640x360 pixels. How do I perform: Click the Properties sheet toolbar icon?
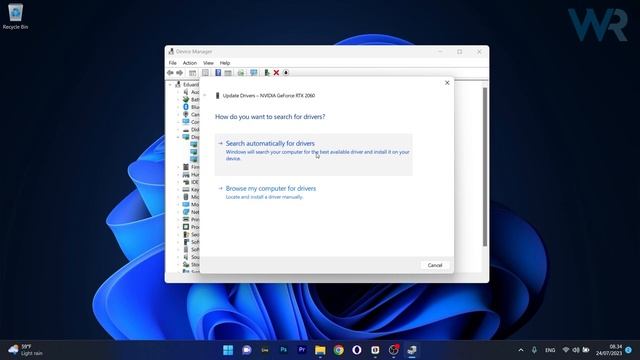point(205,73)
